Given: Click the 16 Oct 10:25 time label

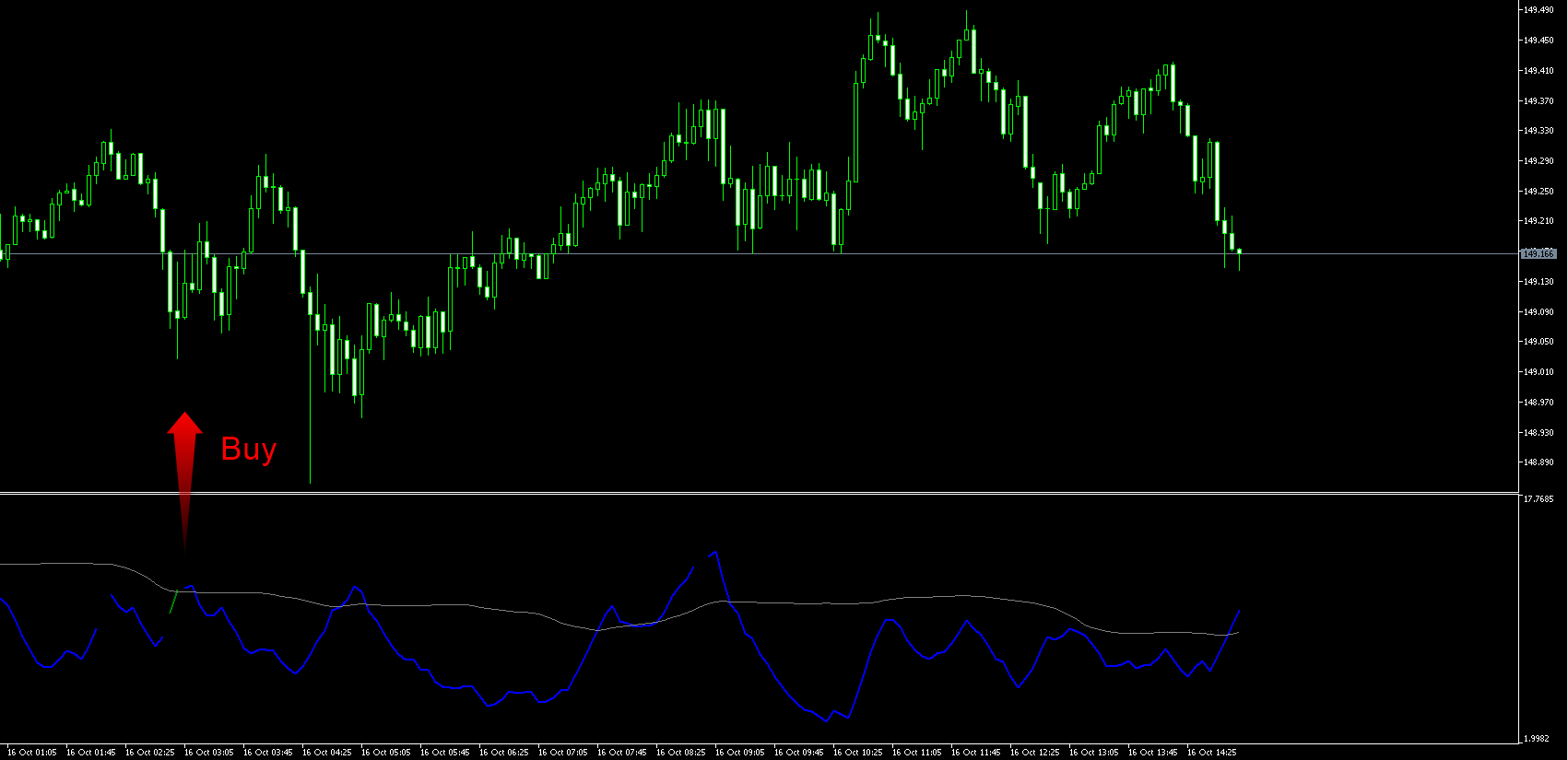Looking at the screenshot, I should tap(857, 753).
